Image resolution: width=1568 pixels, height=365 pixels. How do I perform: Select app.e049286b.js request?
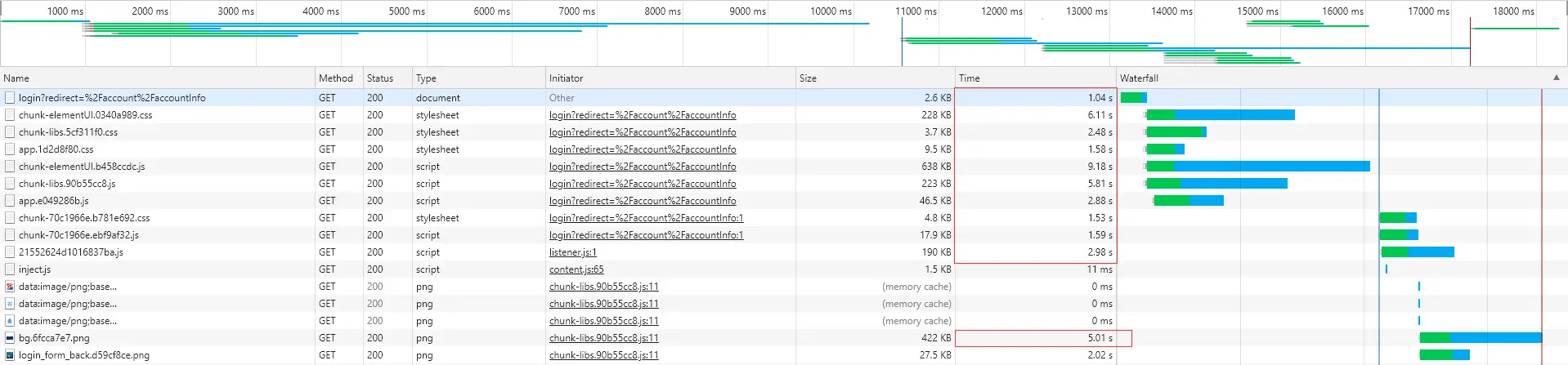(784, 201)
